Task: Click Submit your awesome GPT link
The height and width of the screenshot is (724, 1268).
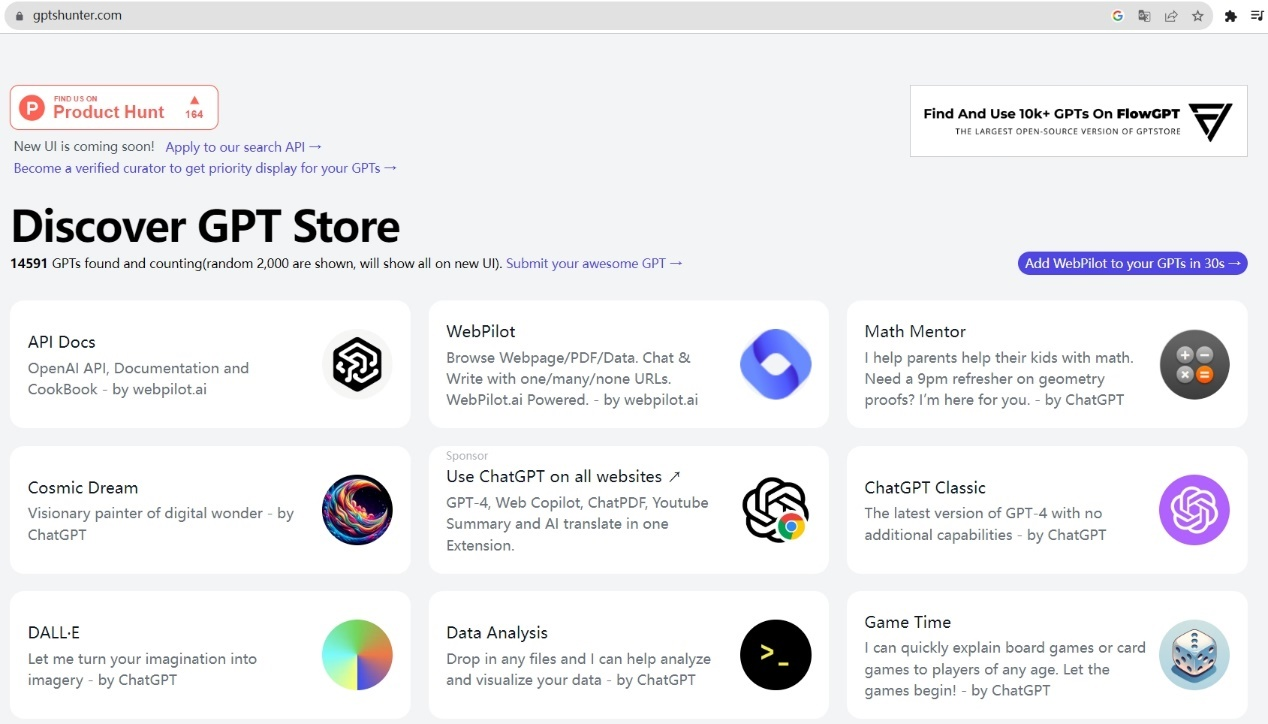Action: pos(594,263)
